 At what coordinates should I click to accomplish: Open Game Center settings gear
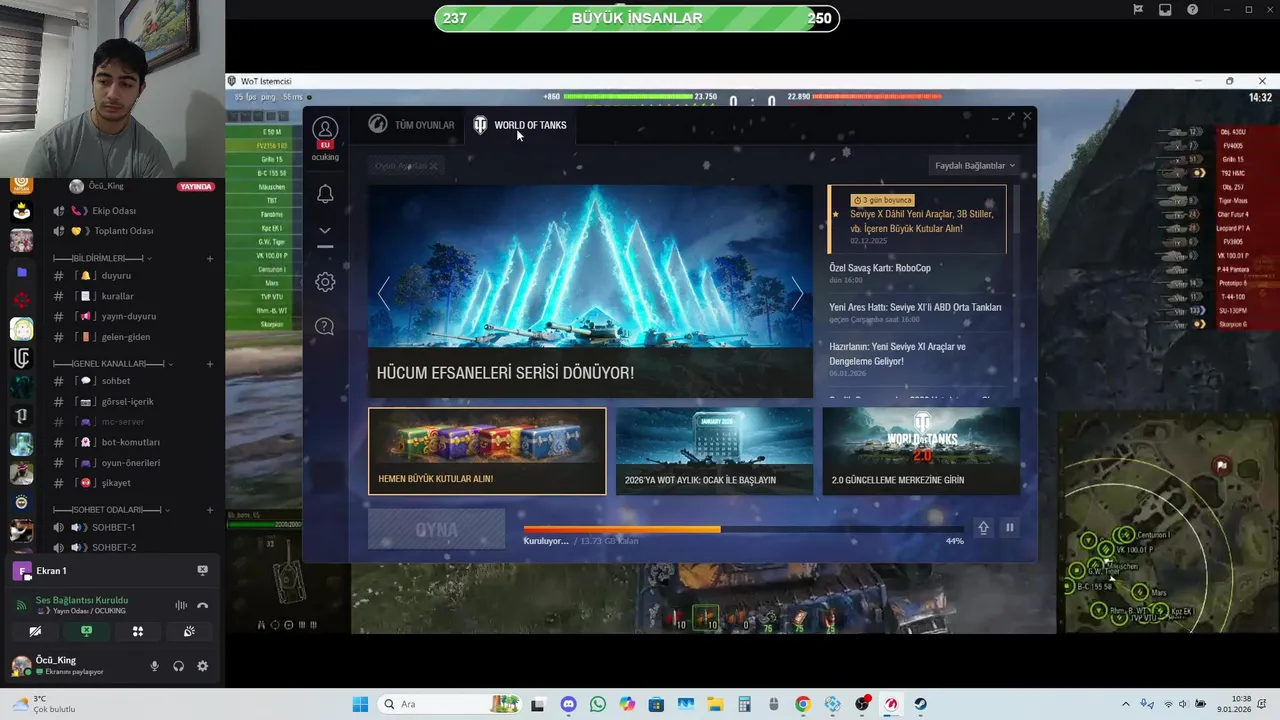tap(325, 282)
